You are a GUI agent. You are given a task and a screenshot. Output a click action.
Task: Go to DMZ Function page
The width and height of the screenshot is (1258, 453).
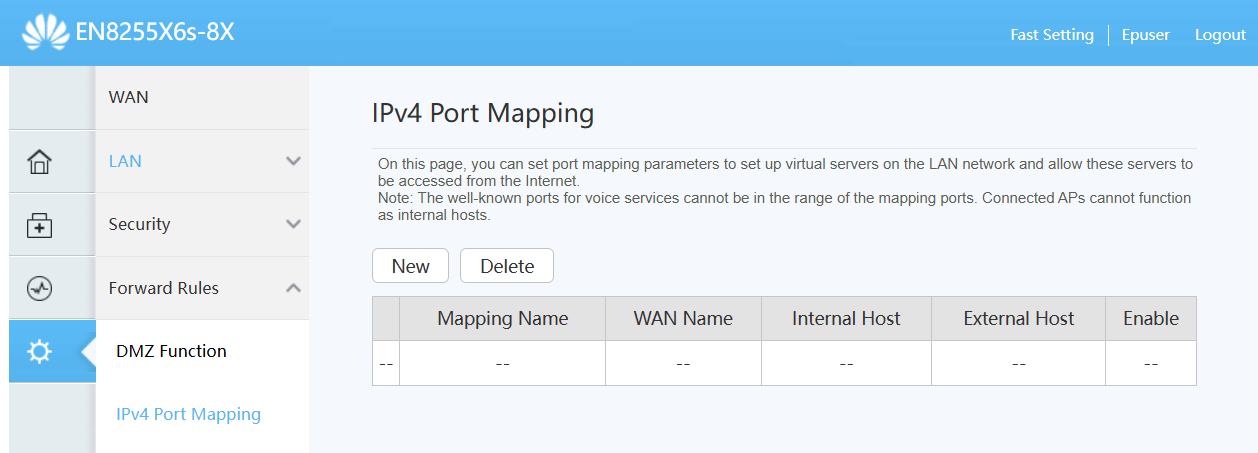171,351
